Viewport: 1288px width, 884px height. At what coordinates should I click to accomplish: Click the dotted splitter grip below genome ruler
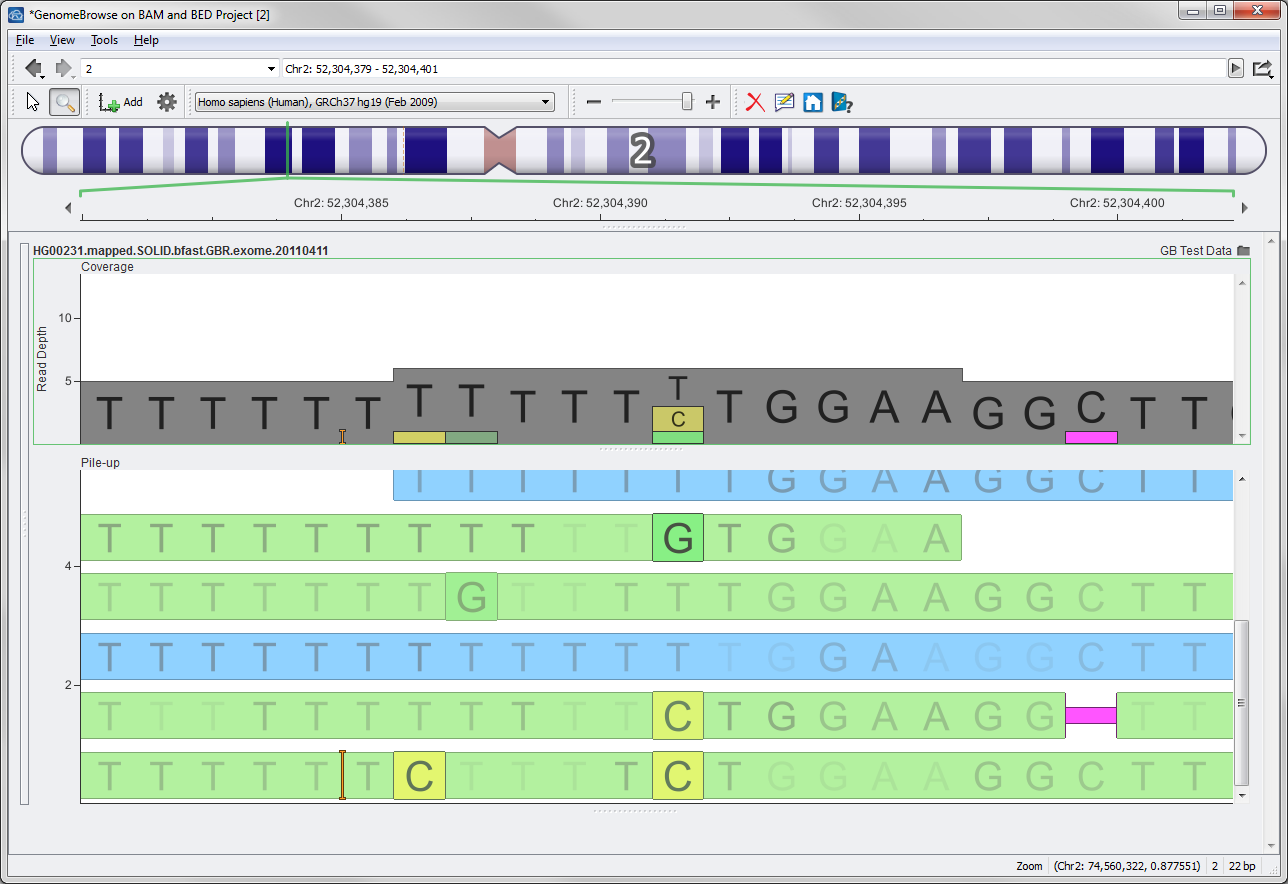pyautogui.click(x=643, y=227)
